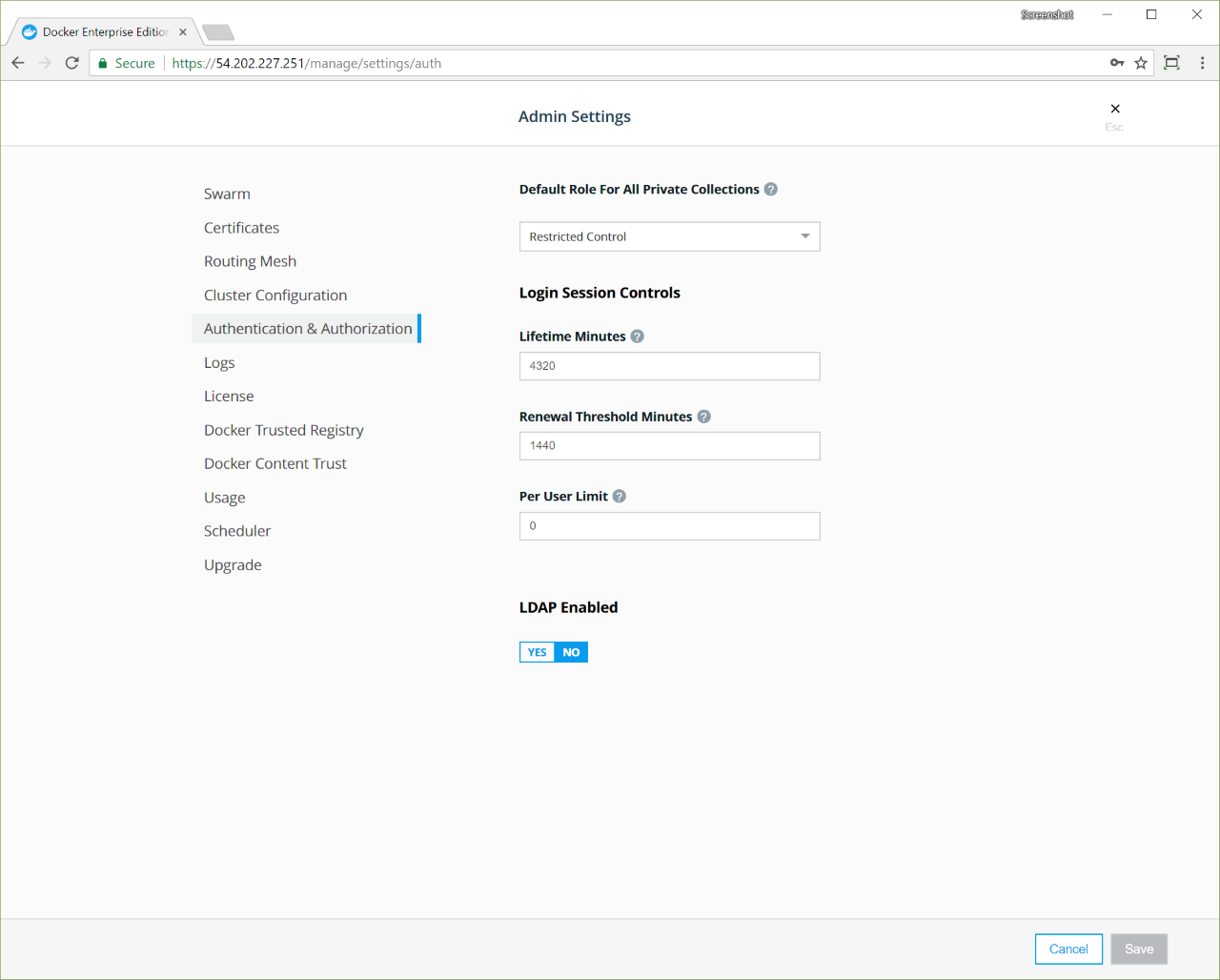Select Docker Trusted Registry in sidebar
This screenshot has width=1220, height=980.
(x=283, y=430)
